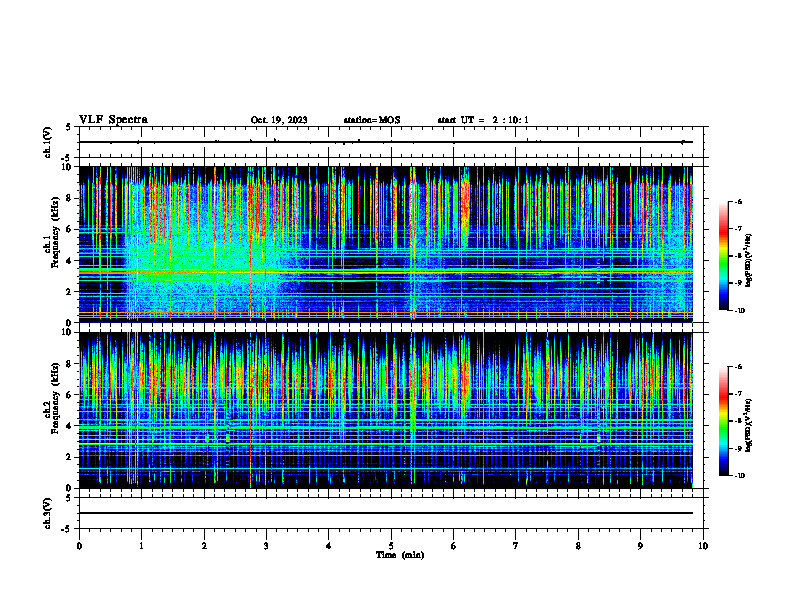Click the ch.1 voltage waveform trace
The width and height of the screenshot is (792, 612).
point(385,142)
